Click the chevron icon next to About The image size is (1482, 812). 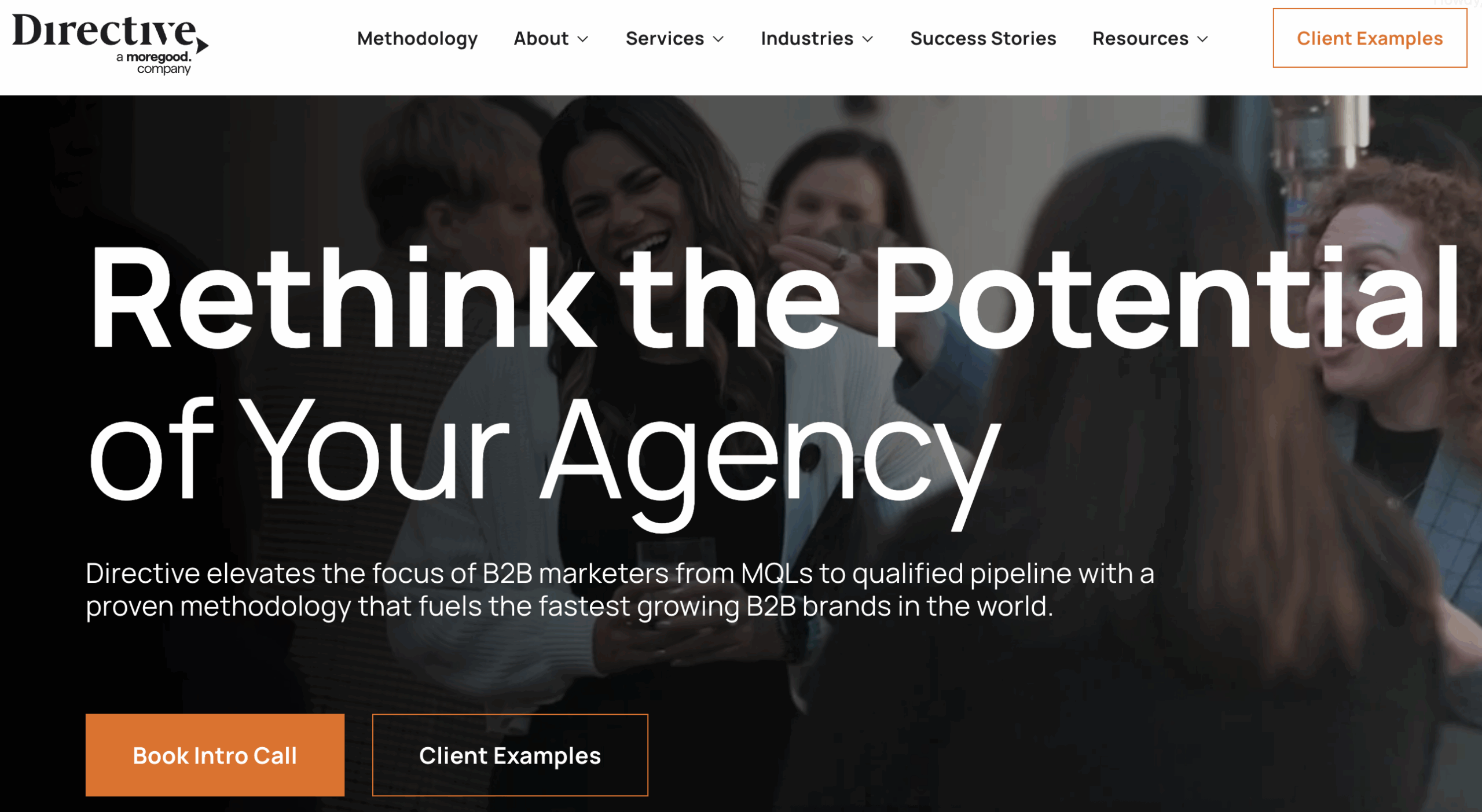pyautogui.click(x=583, y=39)
